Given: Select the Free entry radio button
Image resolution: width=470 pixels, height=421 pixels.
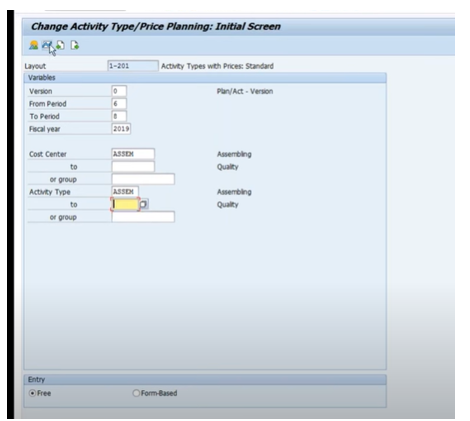Looking at the screenshot, I should point(32,393).
